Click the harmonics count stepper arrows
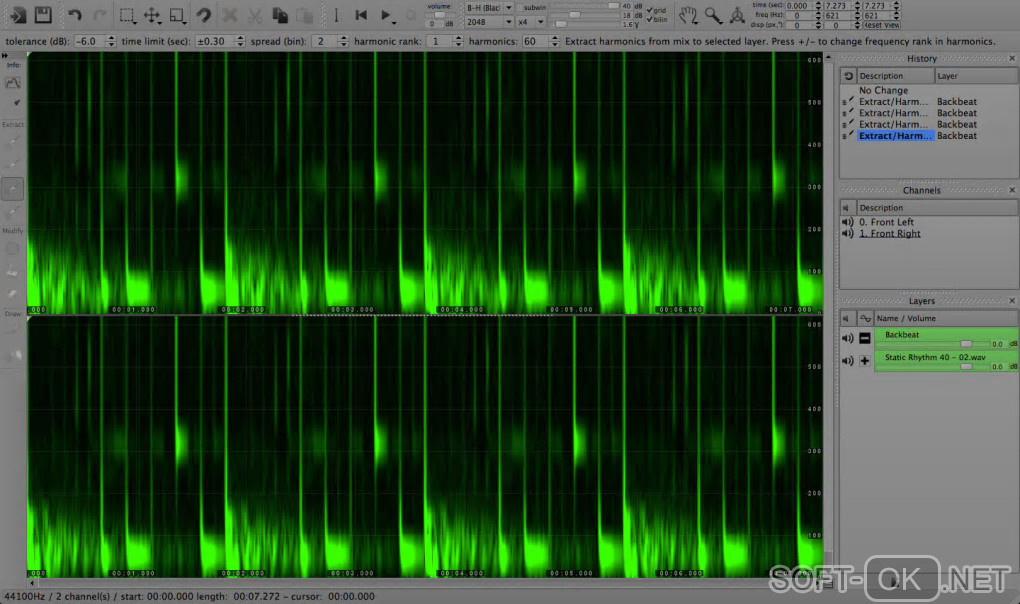Image resolution: width=1020 pixels, height=604 pixels. point(554,41)
